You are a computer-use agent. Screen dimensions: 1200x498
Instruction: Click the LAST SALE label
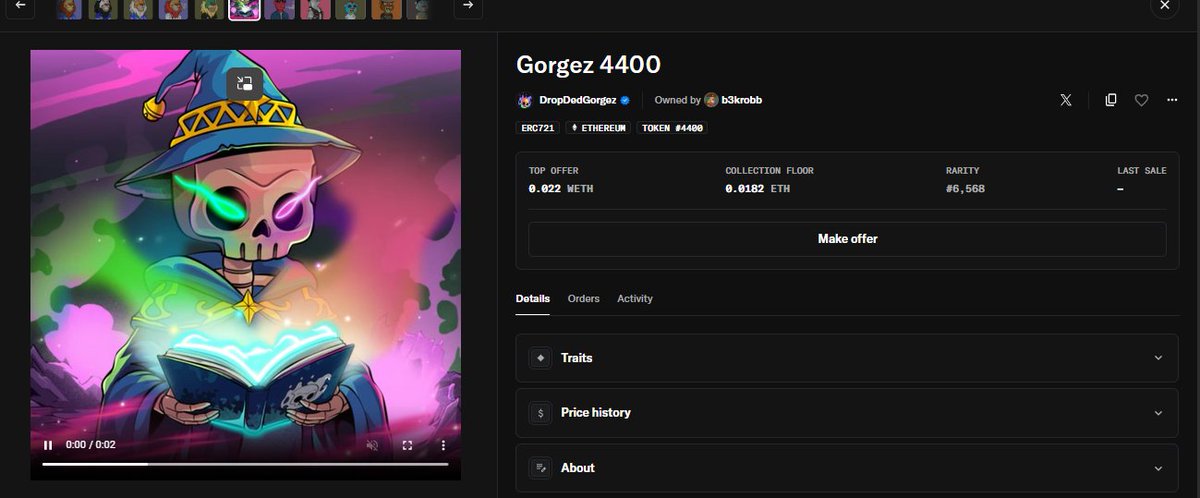coord(1142,171)
